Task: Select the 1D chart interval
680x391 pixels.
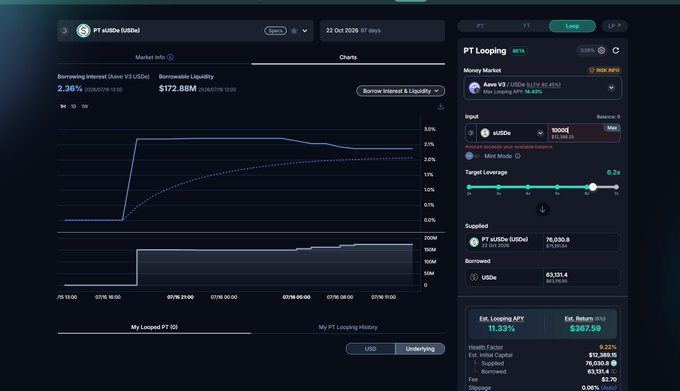Action: coord(73,107)
